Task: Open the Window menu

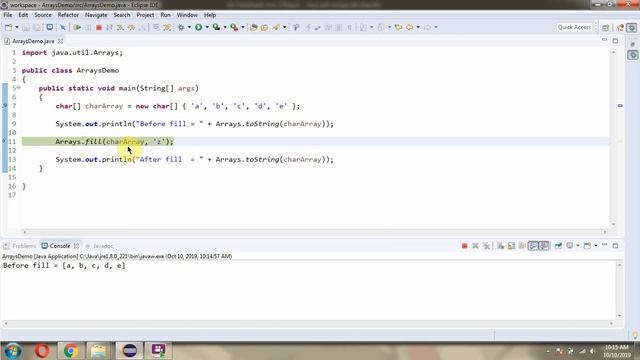Action: 187,15
